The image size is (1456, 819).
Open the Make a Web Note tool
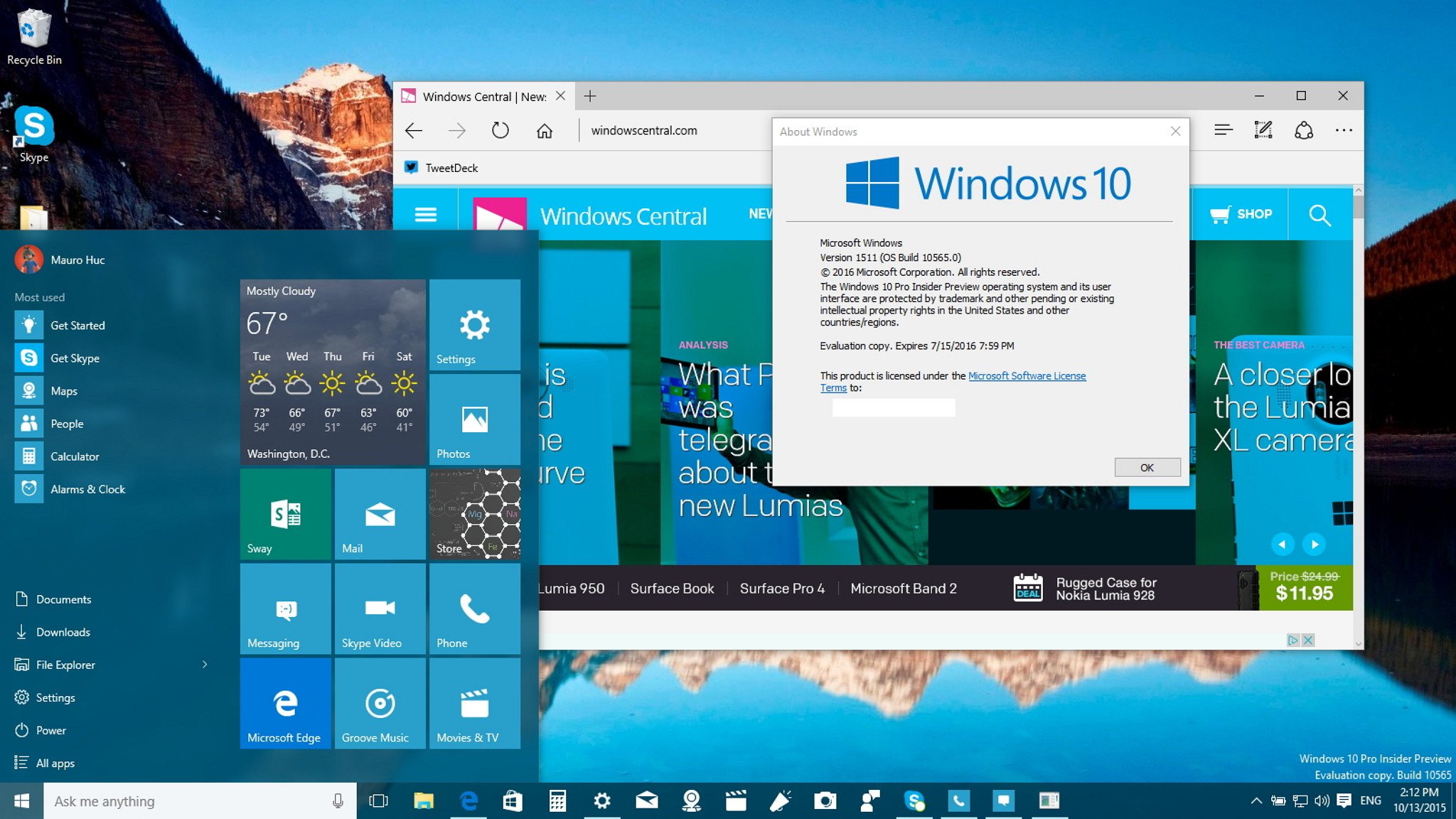(x=1263, y=130)
